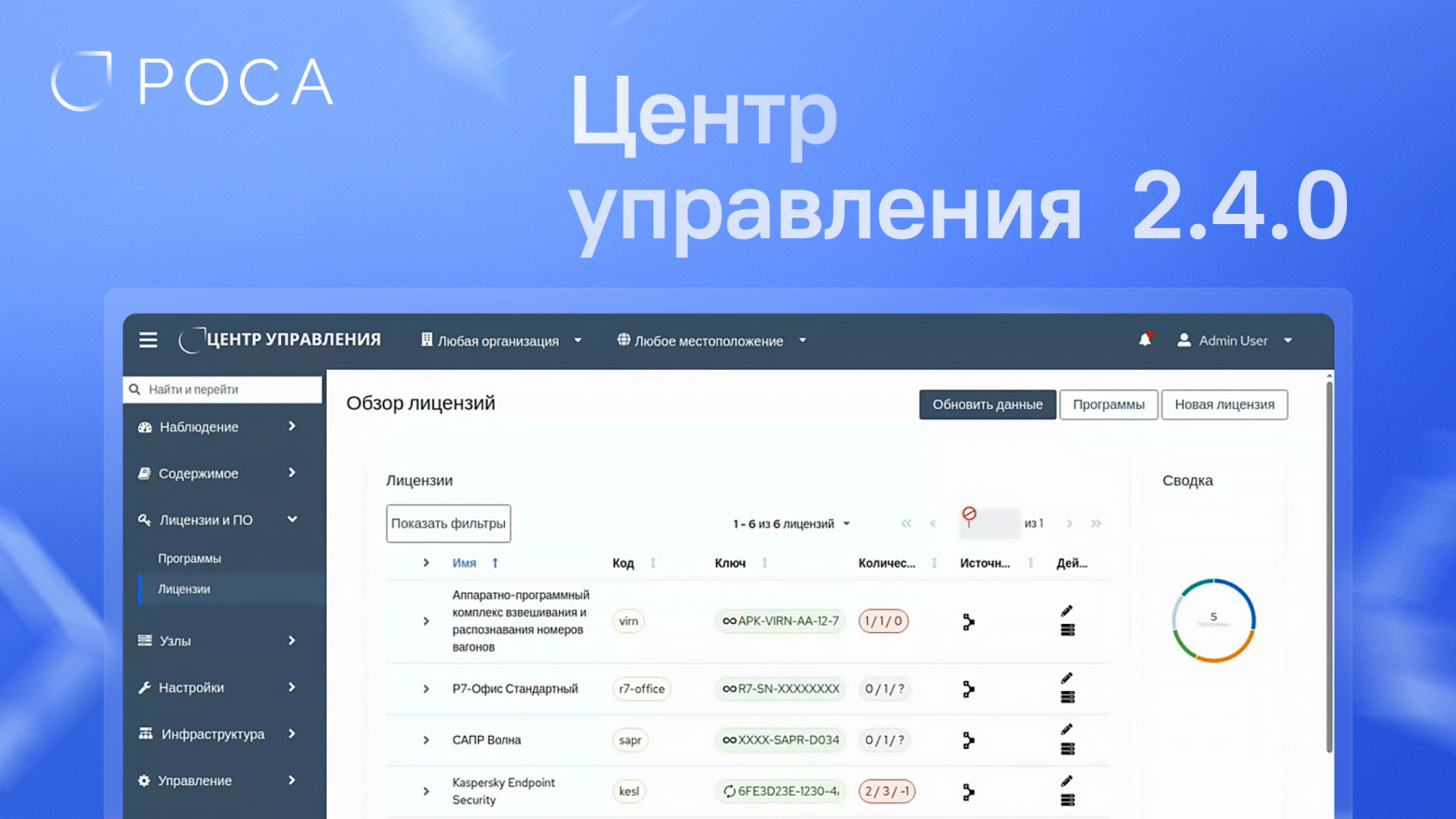
Task: Open the Любая организация dropdown
Action: click(501, 341)
